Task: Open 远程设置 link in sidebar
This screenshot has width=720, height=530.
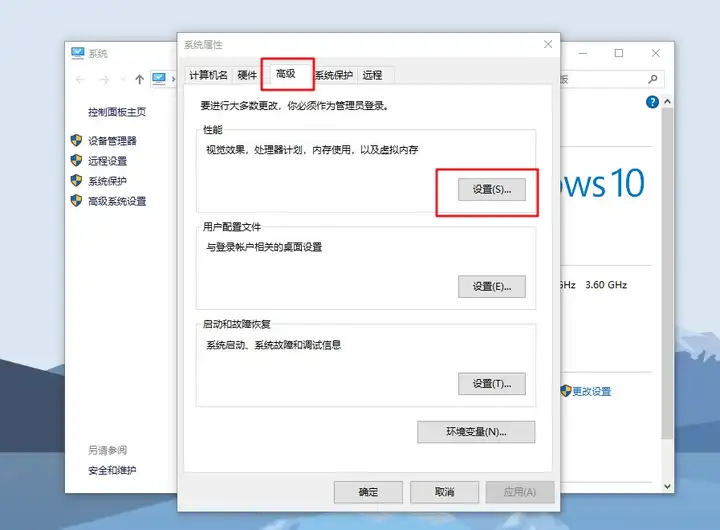Action: pyautogui.click(x=107, y=161)
